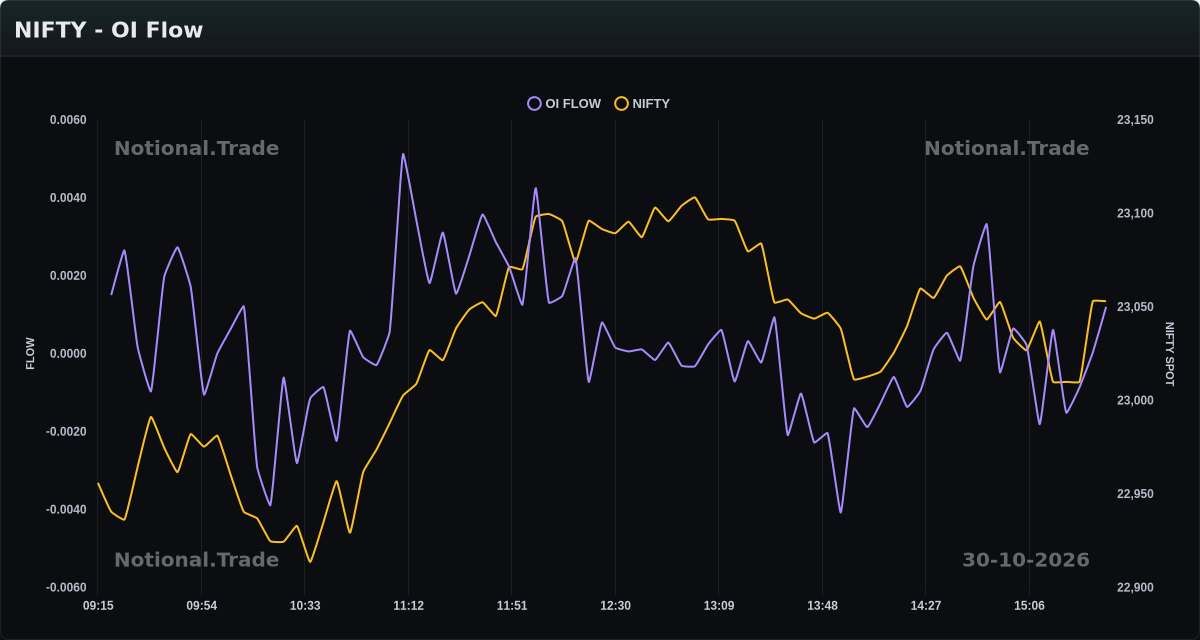This screenshot has width=1200, height=640.
Task: Click the 0.0020 flow axis value
Action: point(68,276)
